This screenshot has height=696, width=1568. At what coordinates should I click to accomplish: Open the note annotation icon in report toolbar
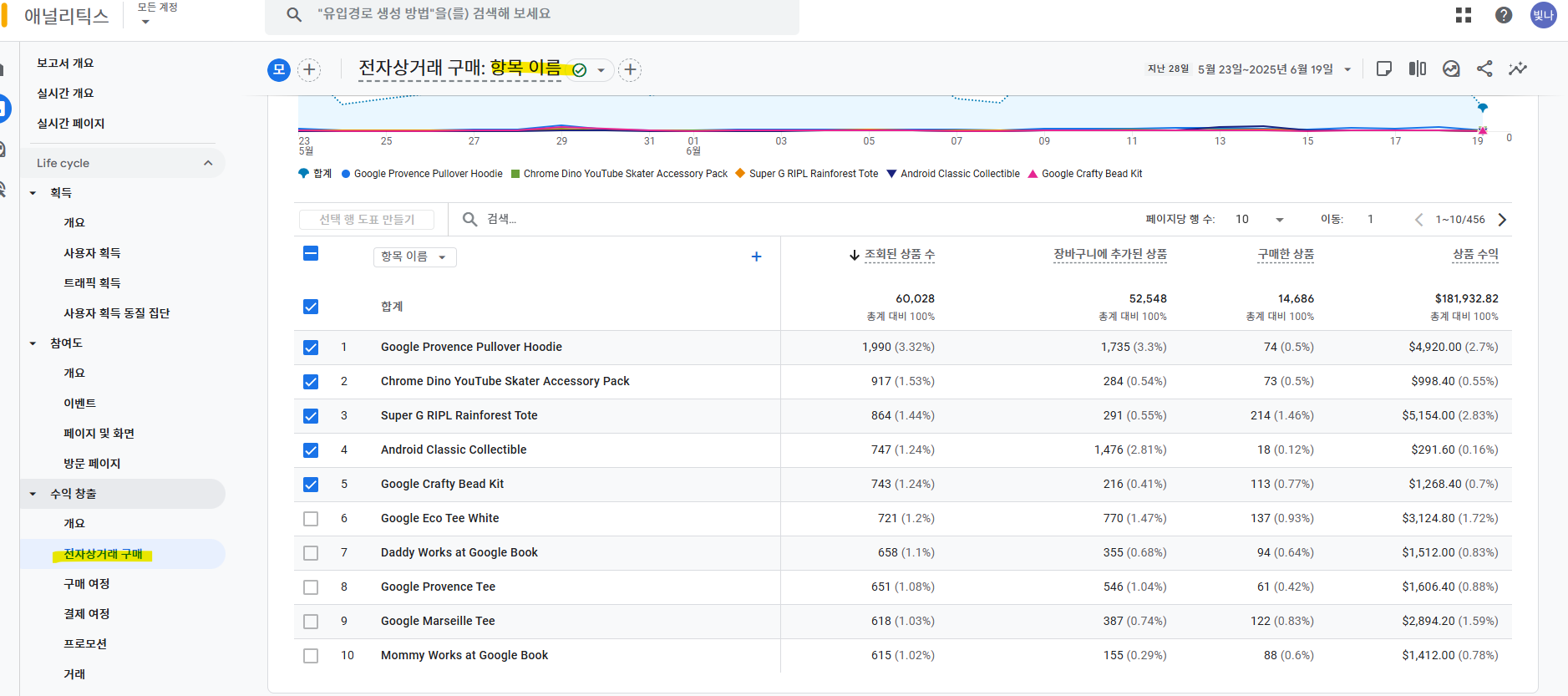1384,69
